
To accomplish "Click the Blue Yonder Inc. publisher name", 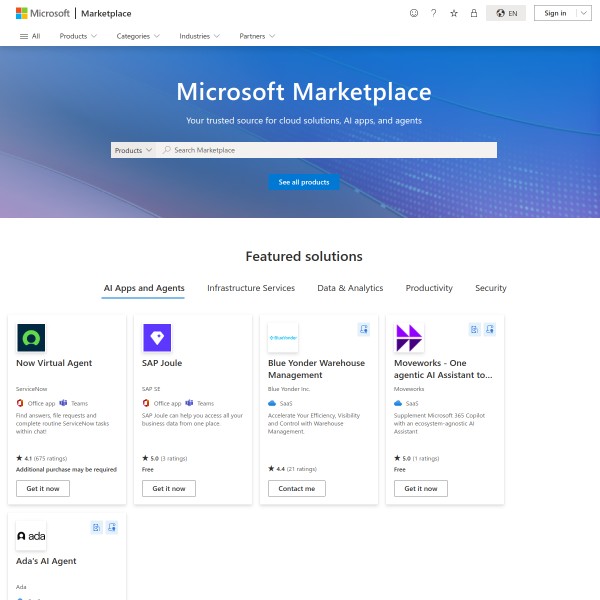I will click(289, 389).
